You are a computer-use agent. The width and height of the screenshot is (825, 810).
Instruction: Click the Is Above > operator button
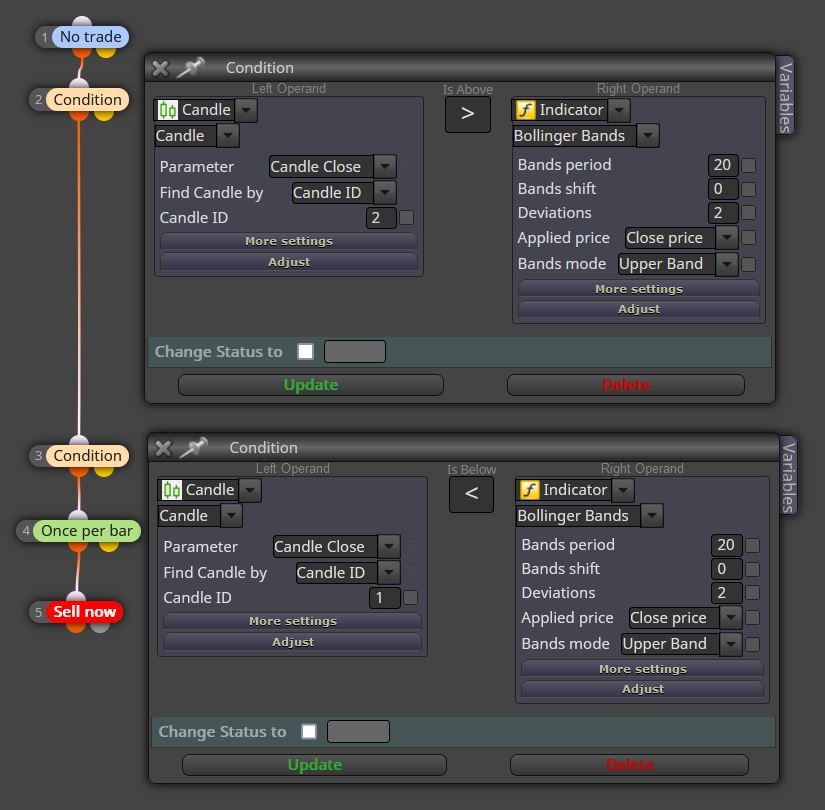[x=468, y=114]
